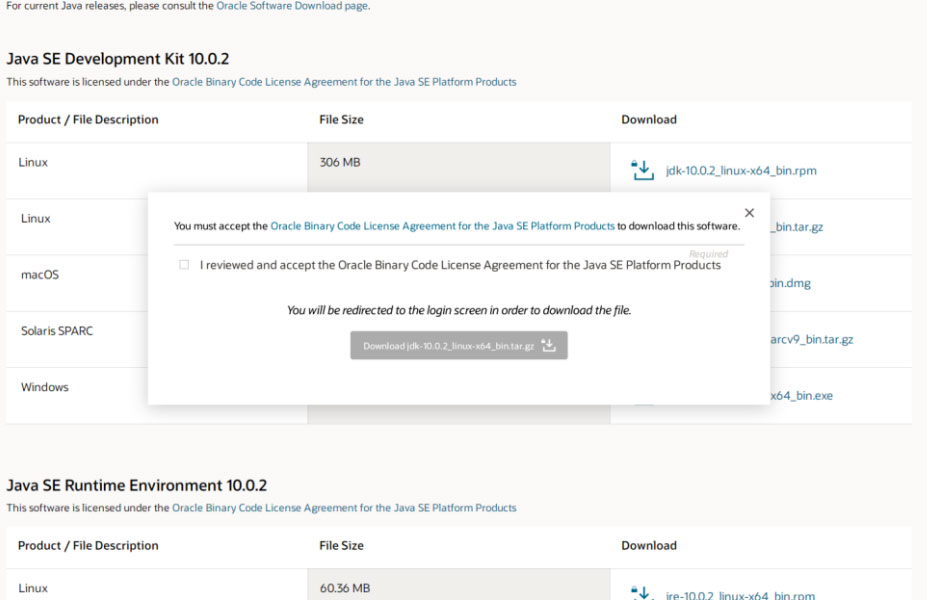The height and width of the screenshot is (604, 927).
Task: Check the accept license agreement checkbox
Action: click(x=184, y=265)
